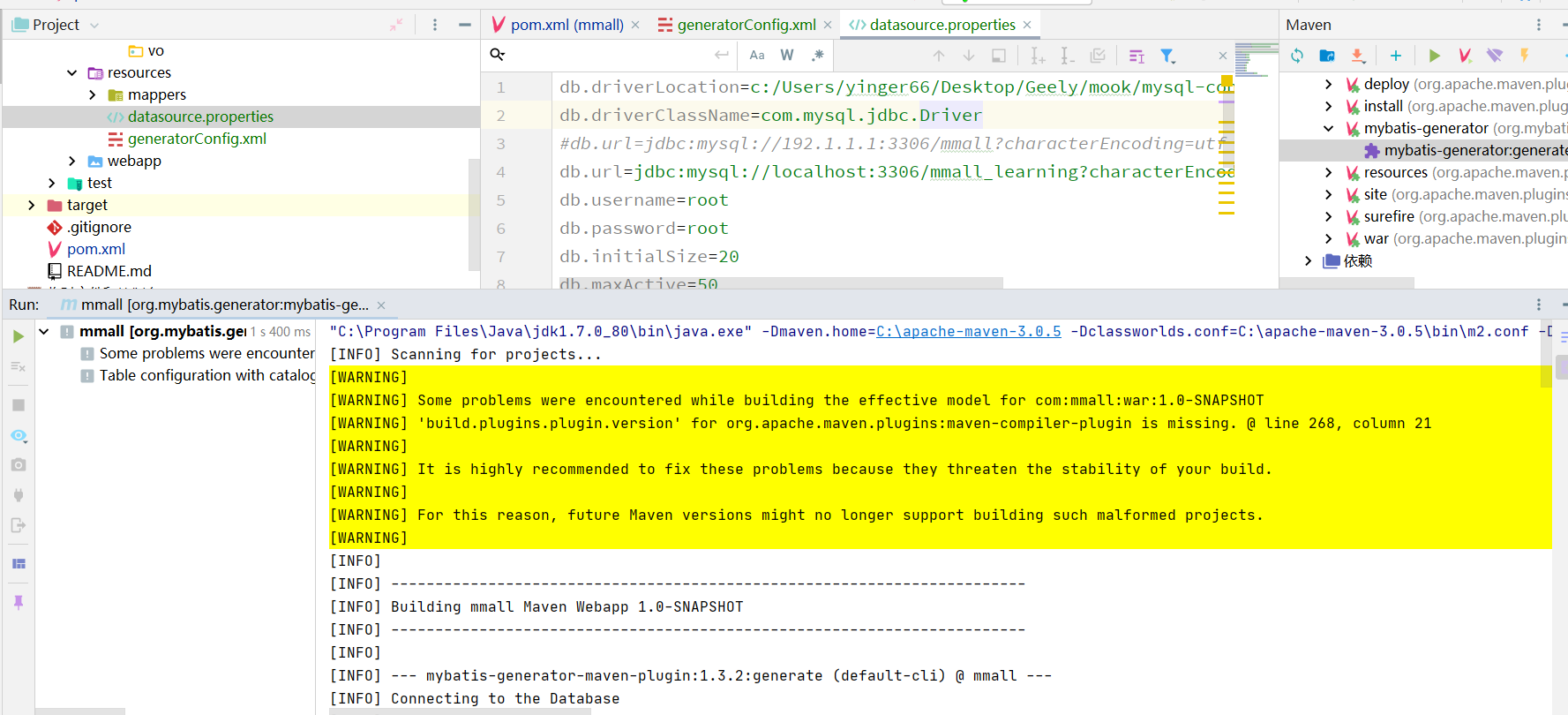Image resolution: width=1568 pixels, height=715 pixels.
Task: Click the layout icon in Run toolbar
Action: pos(19,563)
